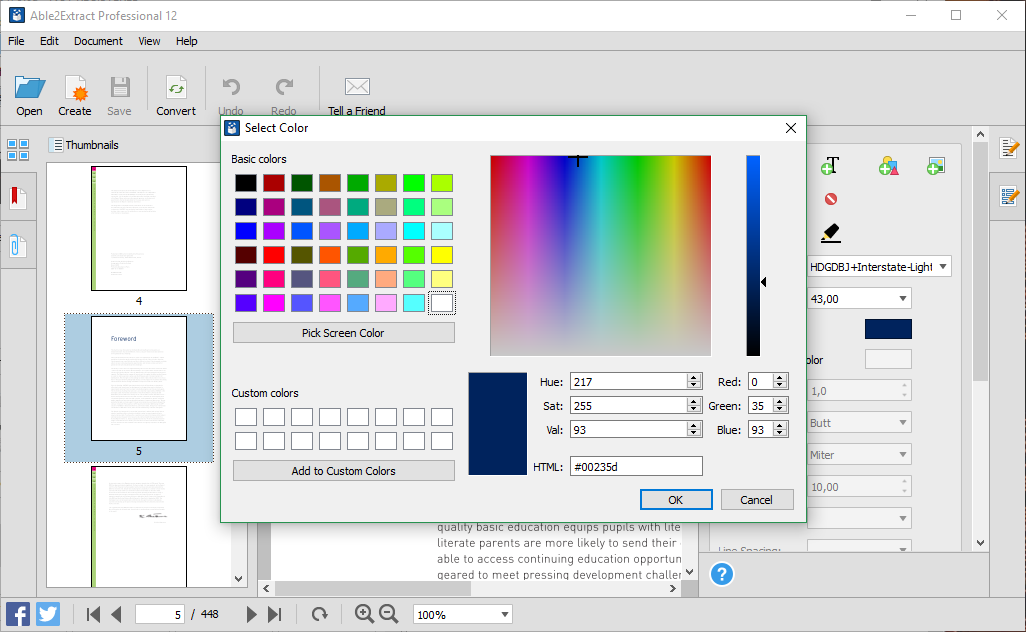Image resolution: width=1026 pixels, height=632 pixels.
Task: Go to next page arrow
Action: 251,614
